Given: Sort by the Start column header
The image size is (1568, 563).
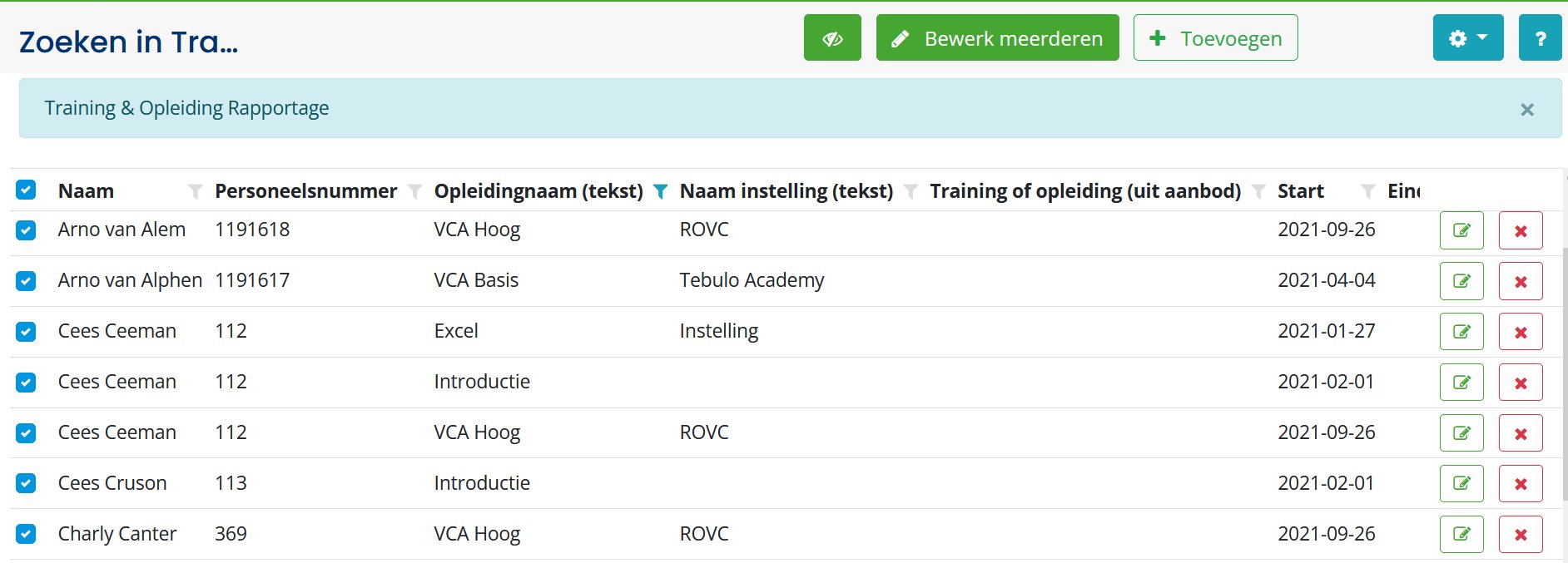Looking at the screenshot, I should pyautogui.click(x=1301, y=191).
